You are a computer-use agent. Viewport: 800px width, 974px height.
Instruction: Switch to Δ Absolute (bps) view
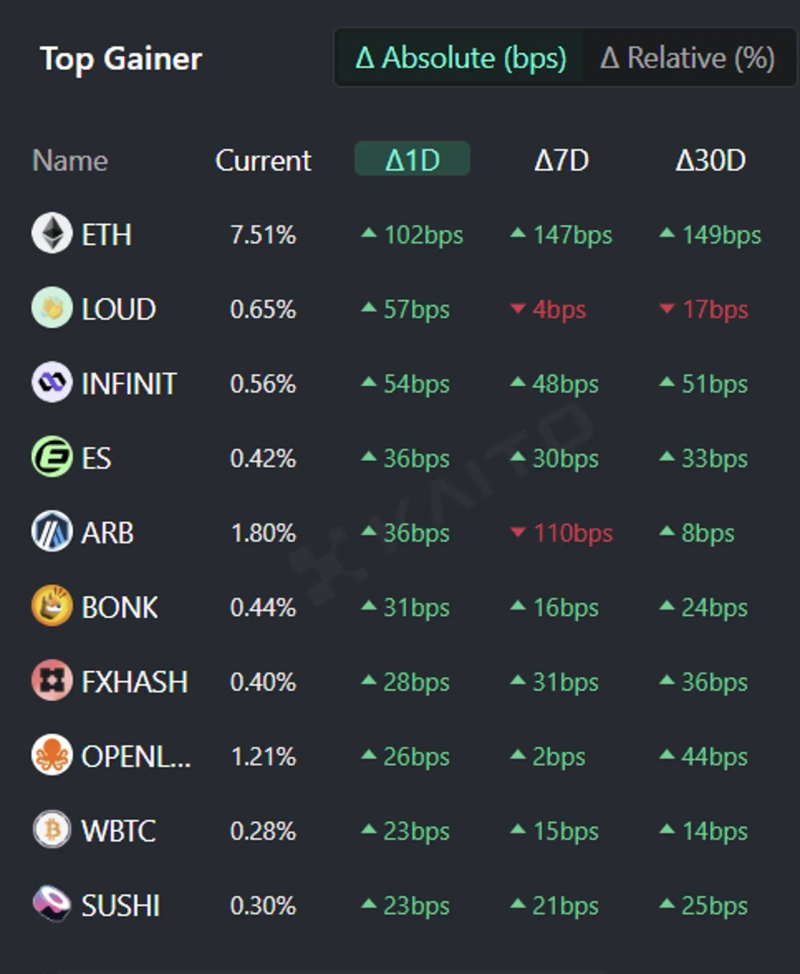(461, 58)
